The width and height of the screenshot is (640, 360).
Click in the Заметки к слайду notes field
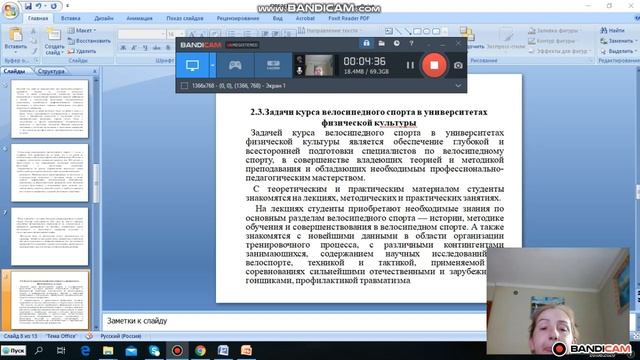(x=294, y=321)
